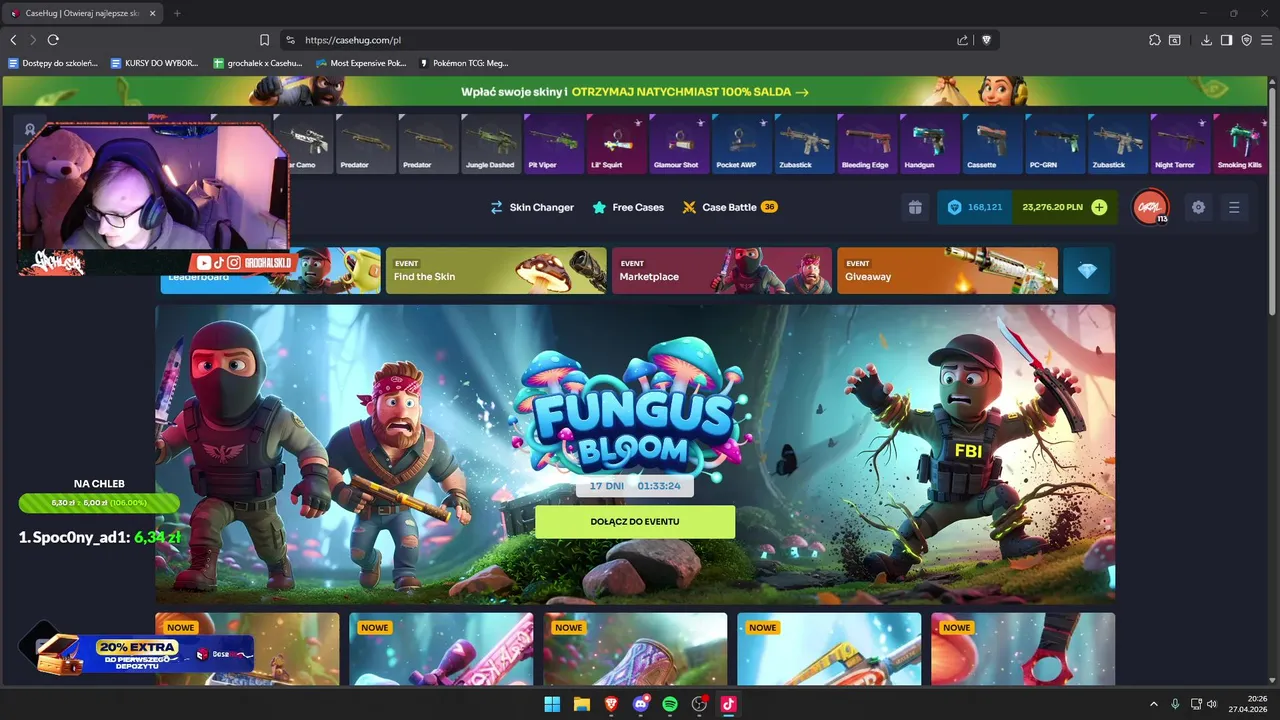Open the browser downloads icon
The width and height of the screenshot is (1280, 720).
point(1206,40)
